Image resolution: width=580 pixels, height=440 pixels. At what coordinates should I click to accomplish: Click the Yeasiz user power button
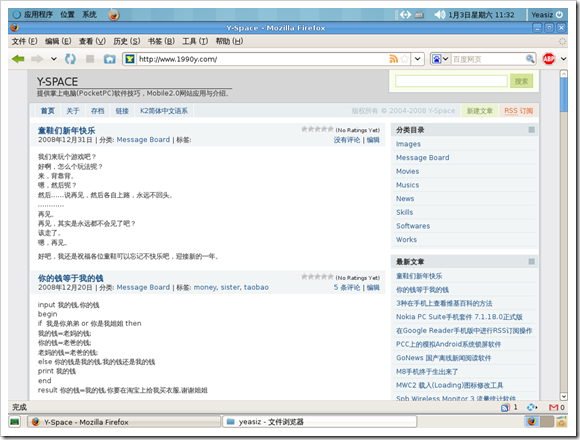pos(547,15)
